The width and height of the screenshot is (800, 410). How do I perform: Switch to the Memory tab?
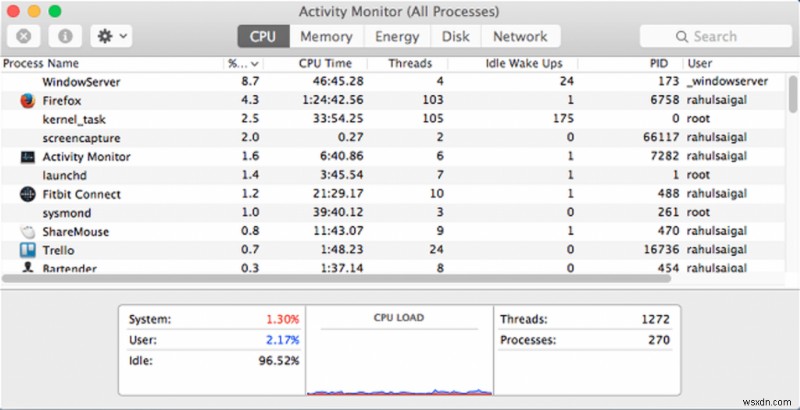[327, 36]
